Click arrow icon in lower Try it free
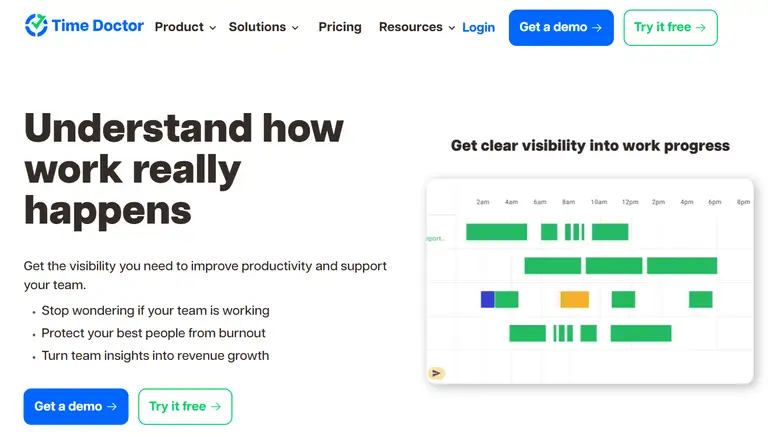This screenshot has width=768, height=436. (x=216, y=407)
